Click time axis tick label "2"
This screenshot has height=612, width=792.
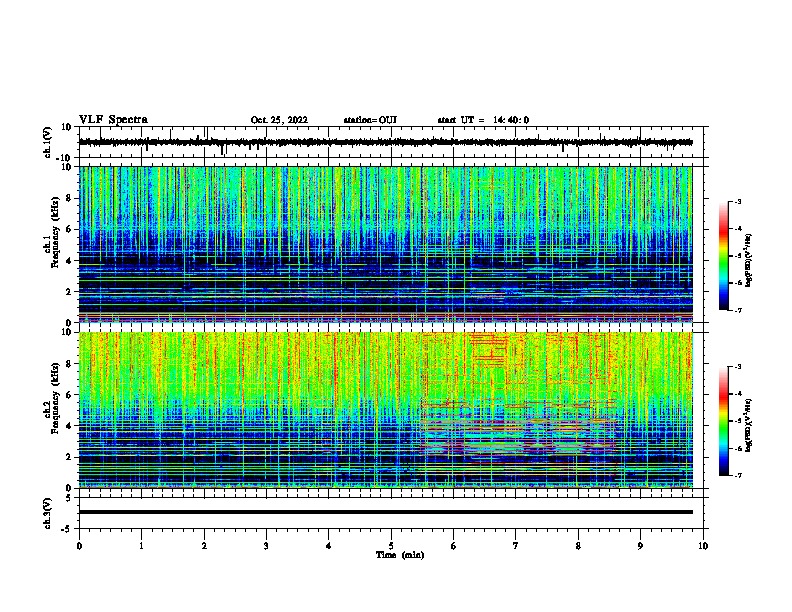point(204,546)
